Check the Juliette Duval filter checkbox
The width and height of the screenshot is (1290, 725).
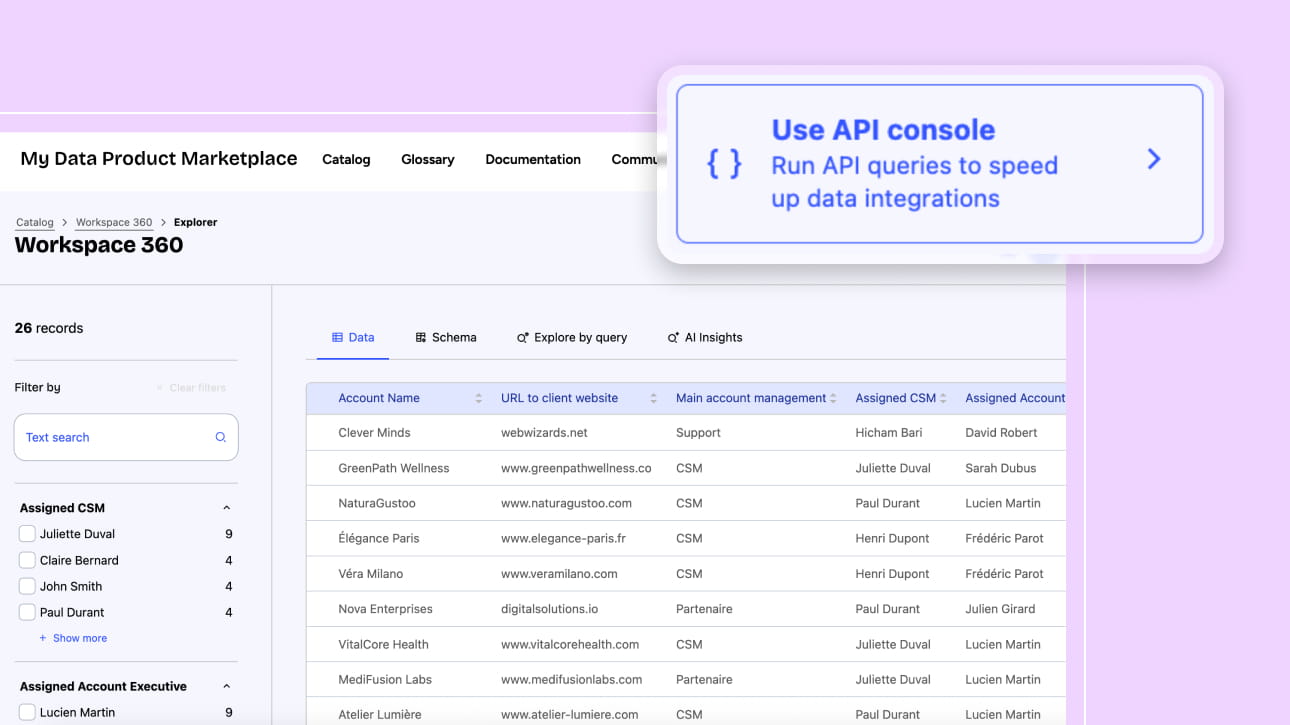[x=27, y=534]
